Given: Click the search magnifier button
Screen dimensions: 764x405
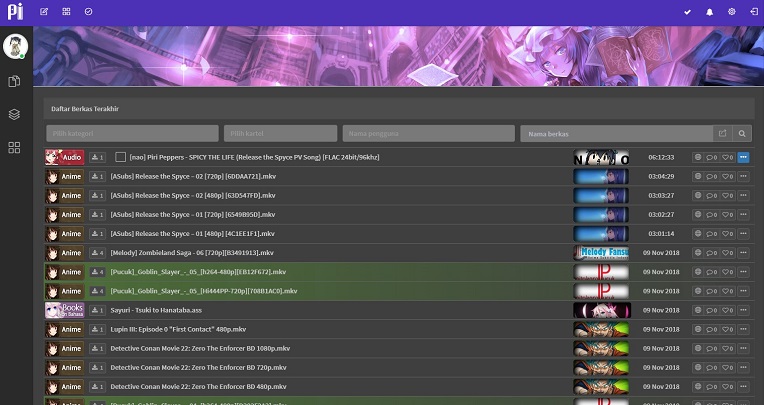Looking at the screenshot, I should pos(742,134).
